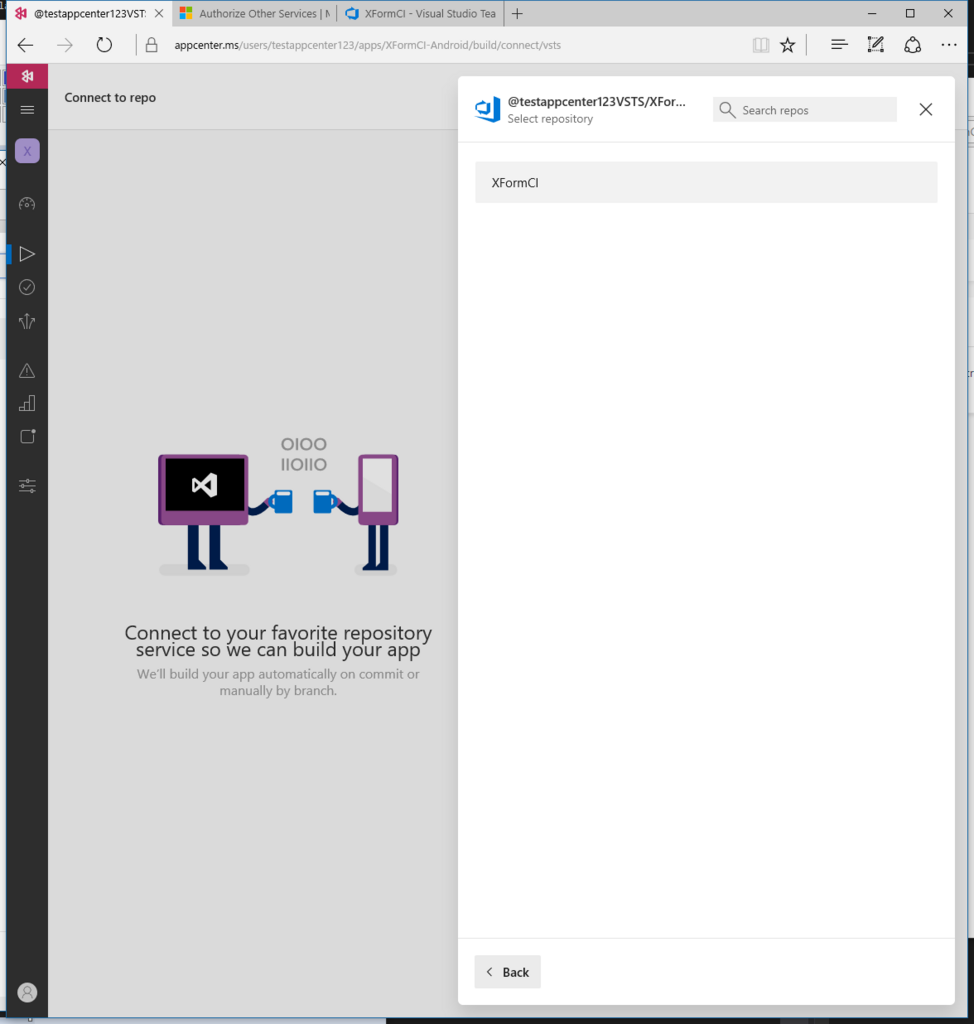This screenshot has height=1024, width=974.
Task: Toggle browser reading view
Action: point(760,45)
